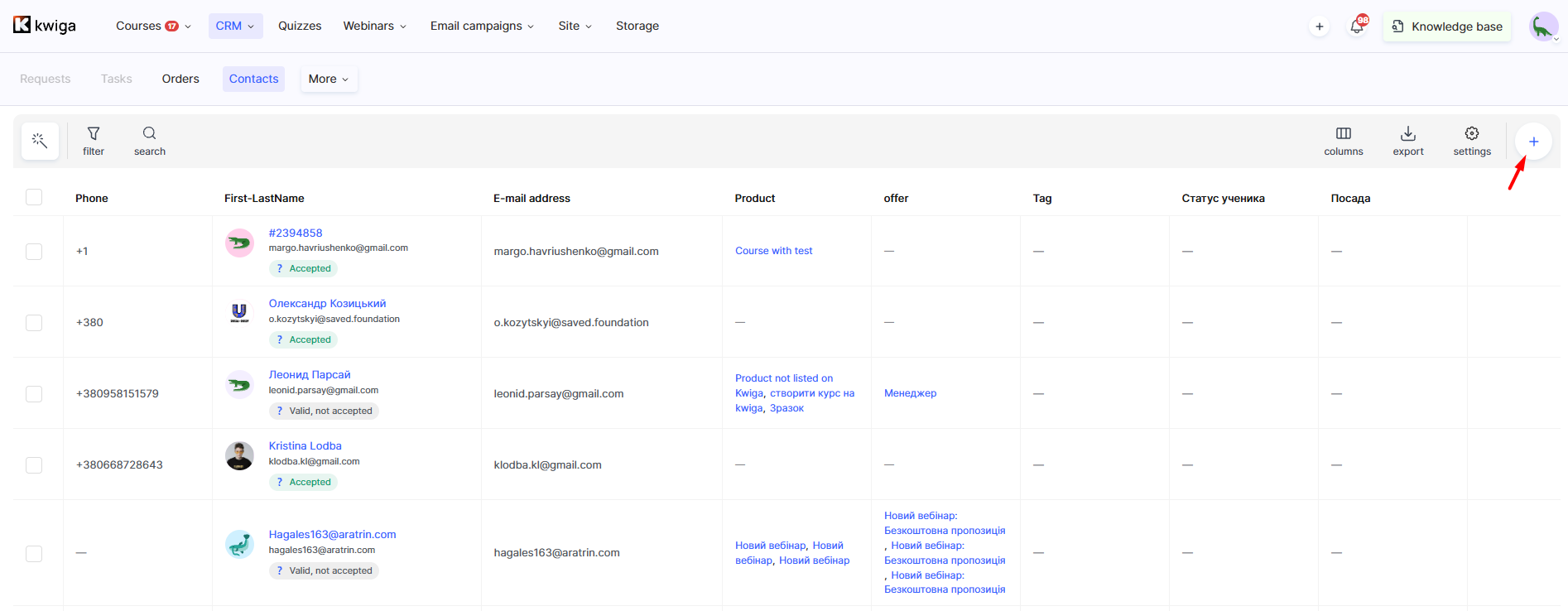Viewport: 1568px width, 611px height.
Task: Click the magic wand icon
Action: pos(40,141)
